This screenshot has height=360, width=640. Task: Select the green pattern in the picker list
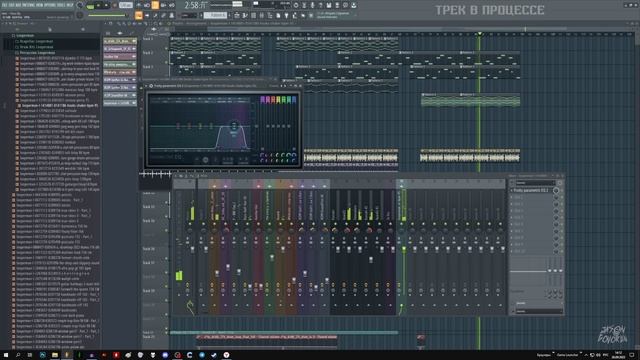coord(120,64)
